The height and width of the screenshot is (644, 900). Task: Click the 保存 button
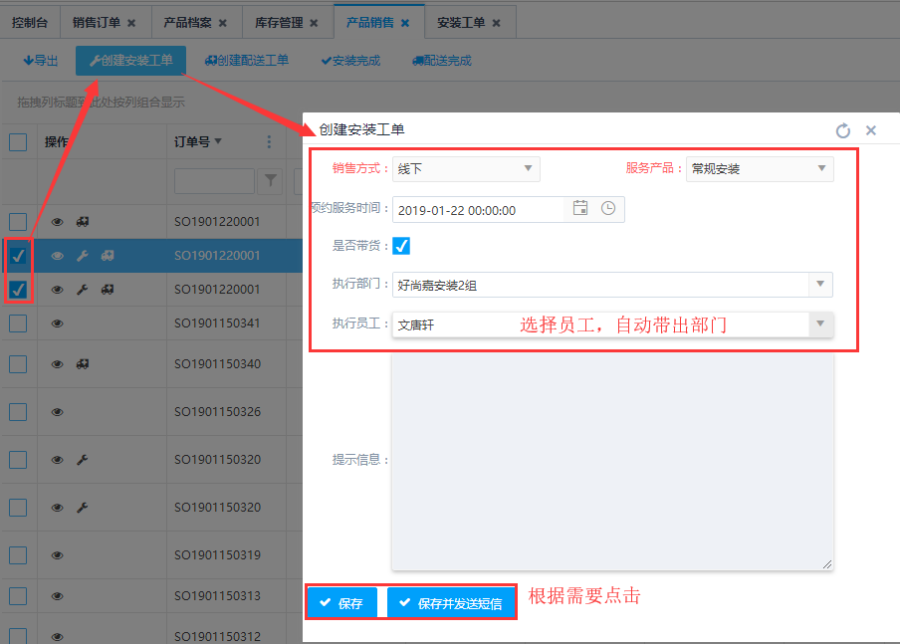(342, 603)
